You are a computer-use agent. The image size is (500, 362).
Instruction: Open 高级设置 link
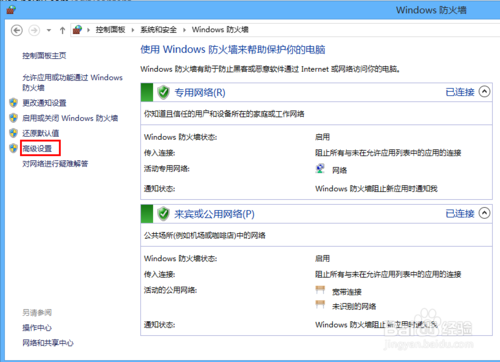tap(37, 148)
